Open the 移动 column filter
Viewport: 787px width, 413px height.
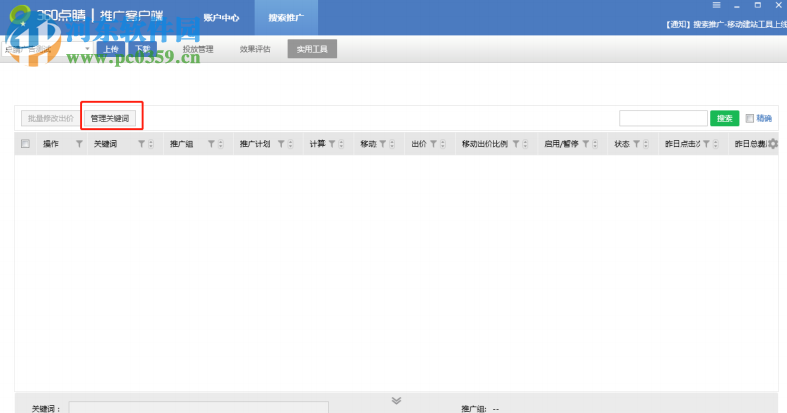click(383, 144)
